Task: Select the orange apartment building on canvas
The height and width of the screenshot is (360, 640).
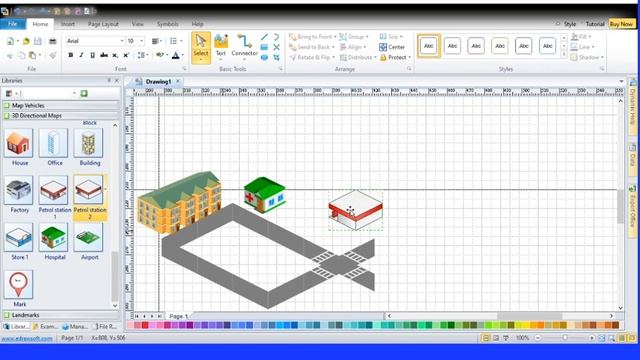Action: 180,202
